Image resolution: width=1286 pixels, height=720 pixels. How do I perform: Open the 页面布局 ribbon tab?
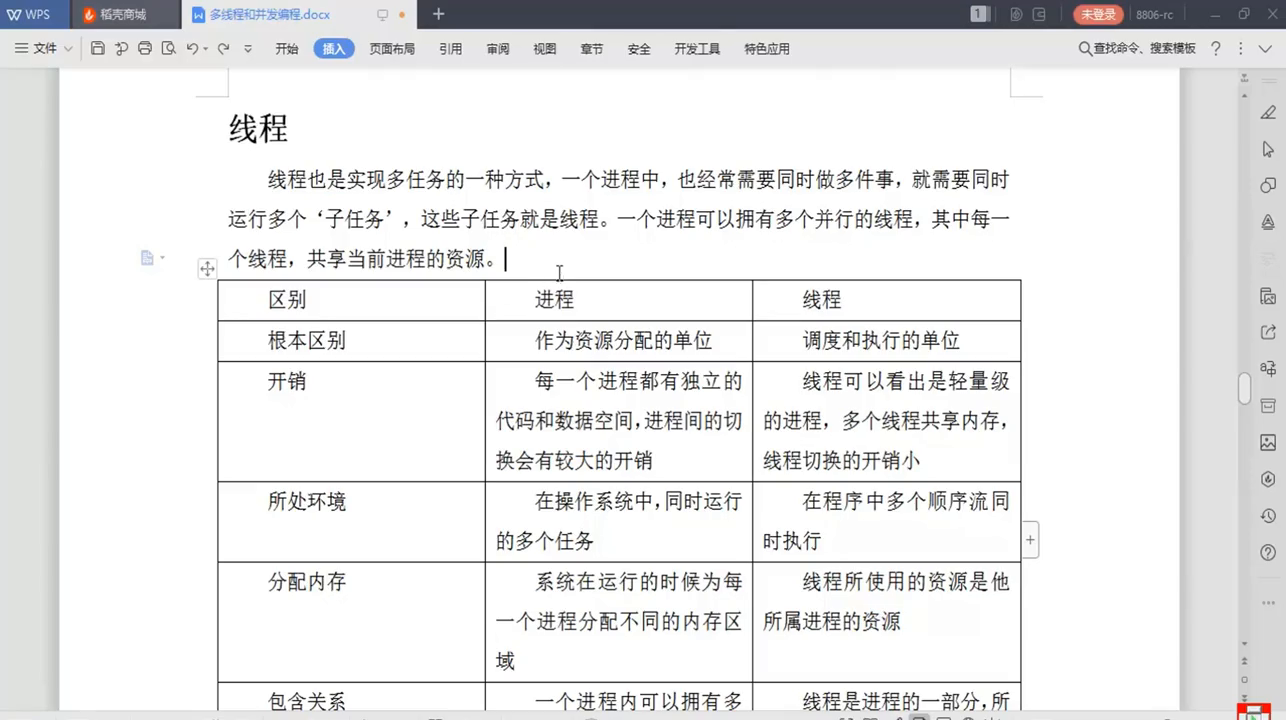(392, 49)
